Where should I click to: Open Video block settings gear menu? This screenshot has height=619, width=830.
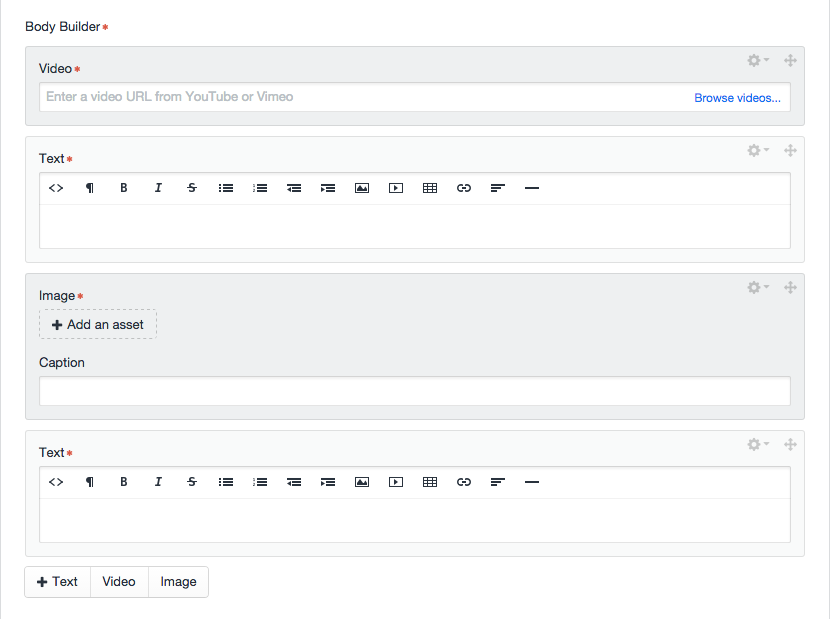pos(758,61)
